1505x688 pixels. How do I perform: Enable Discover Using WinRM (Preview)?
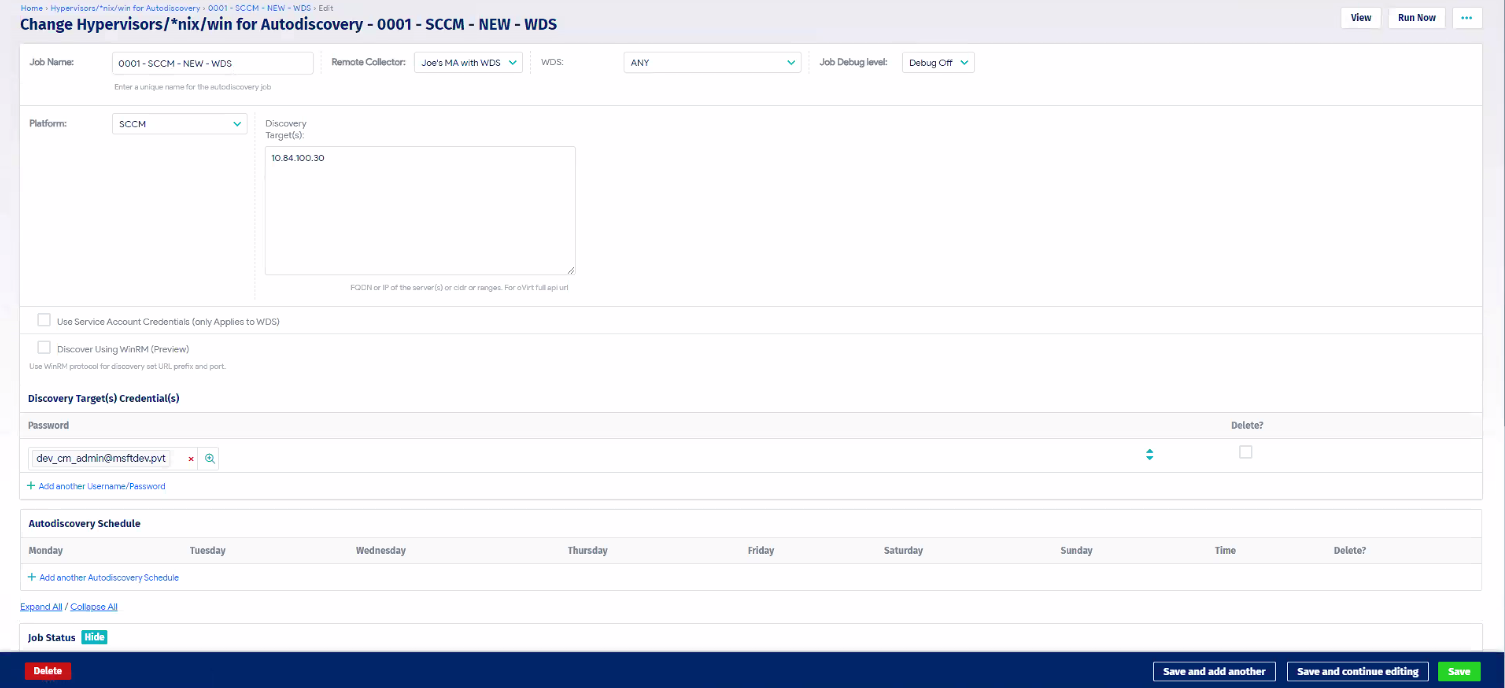click(x=44, y=347)
